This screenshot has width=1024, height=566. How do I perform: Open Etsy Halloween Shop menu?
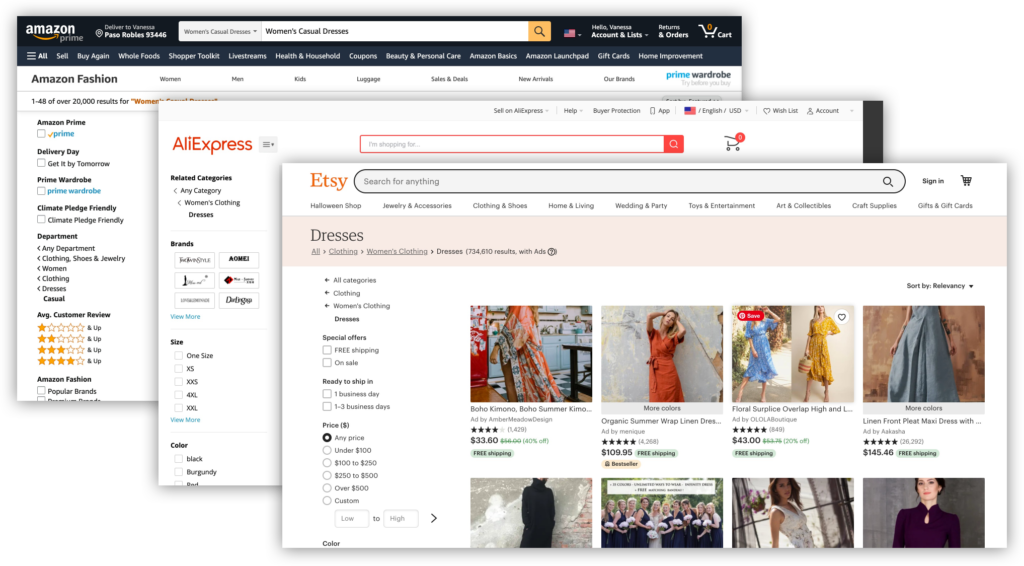click(x=336, y=206)
